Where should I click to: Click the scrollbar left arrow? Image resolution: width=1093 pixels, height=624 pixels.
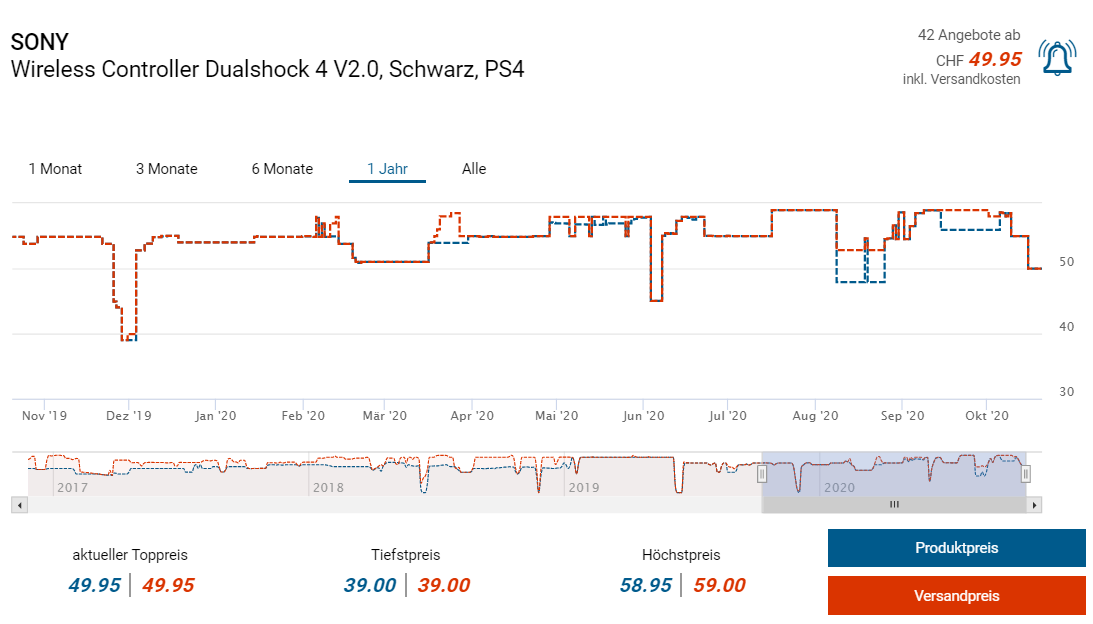19,505
